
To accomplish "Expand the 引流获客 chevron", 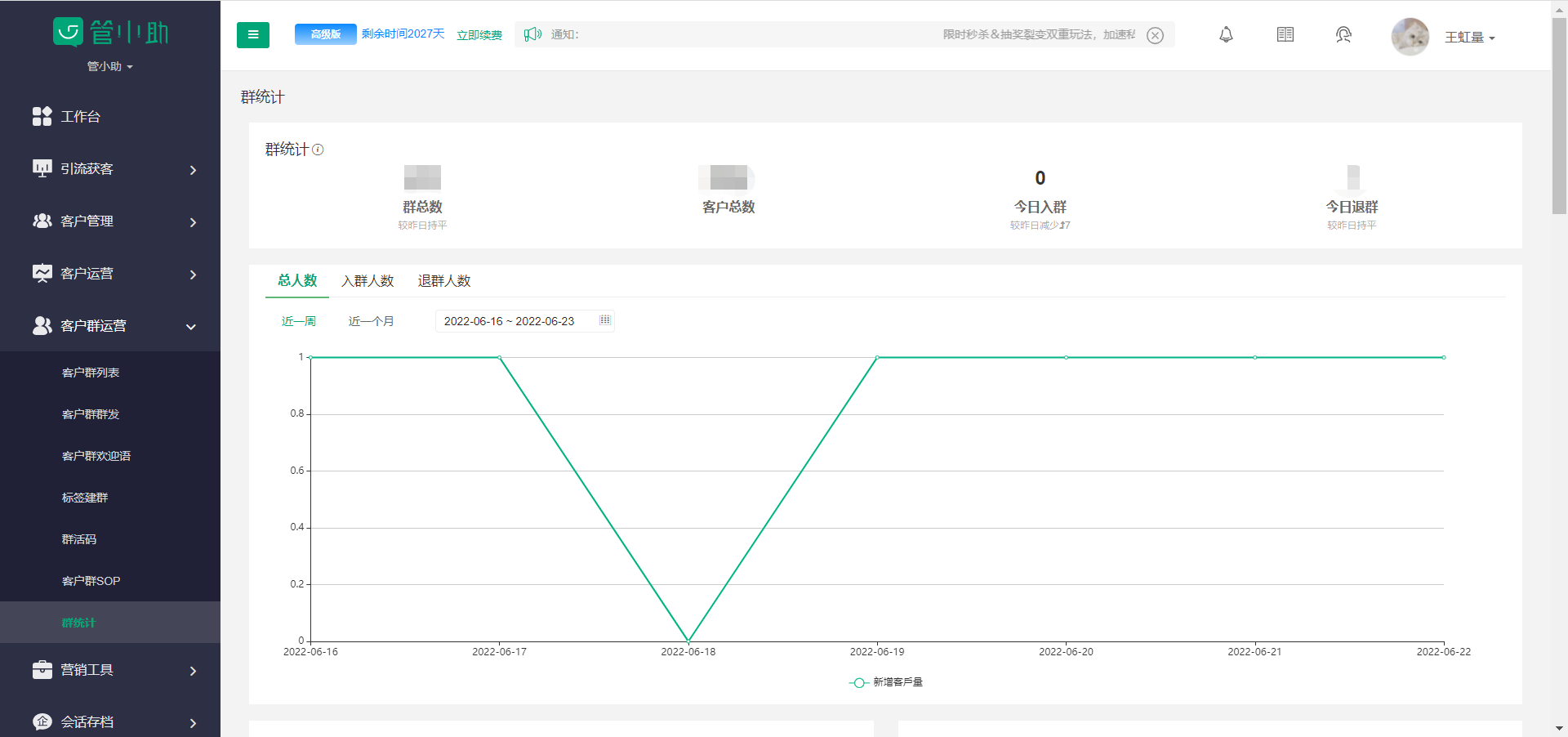I will [194, 170].
